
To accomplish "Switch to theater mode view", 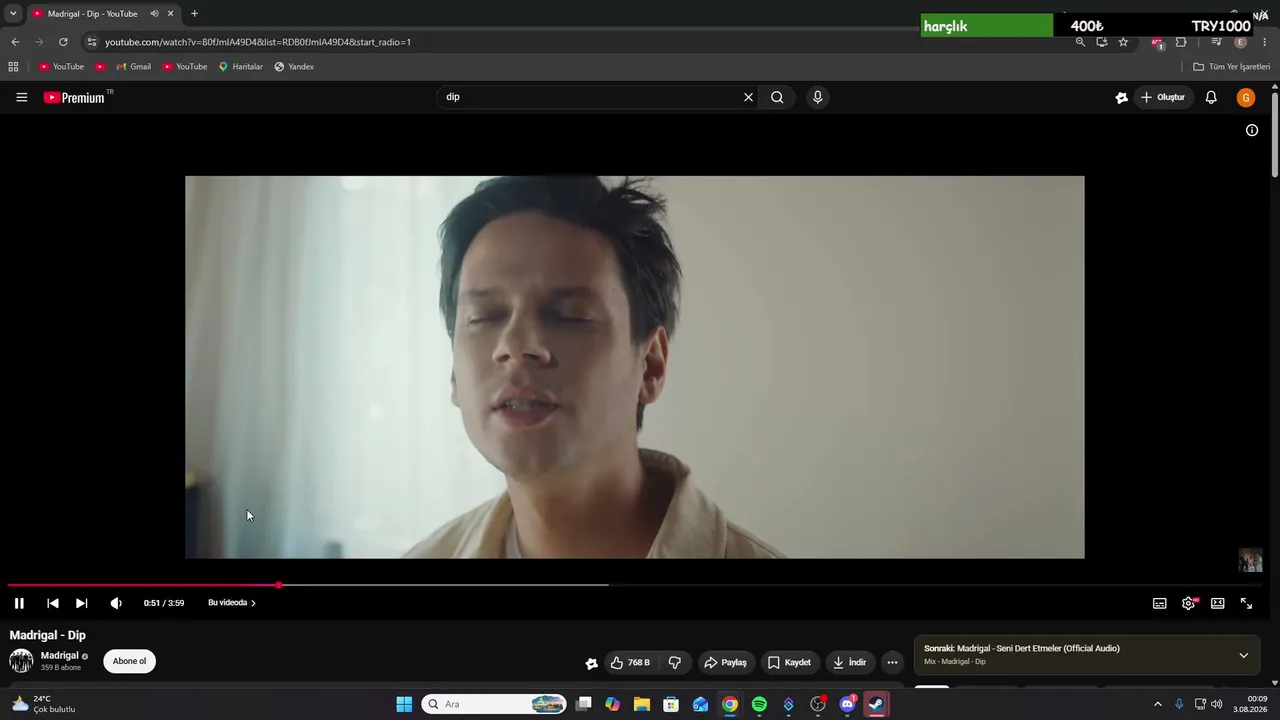I will point(1218,603).
